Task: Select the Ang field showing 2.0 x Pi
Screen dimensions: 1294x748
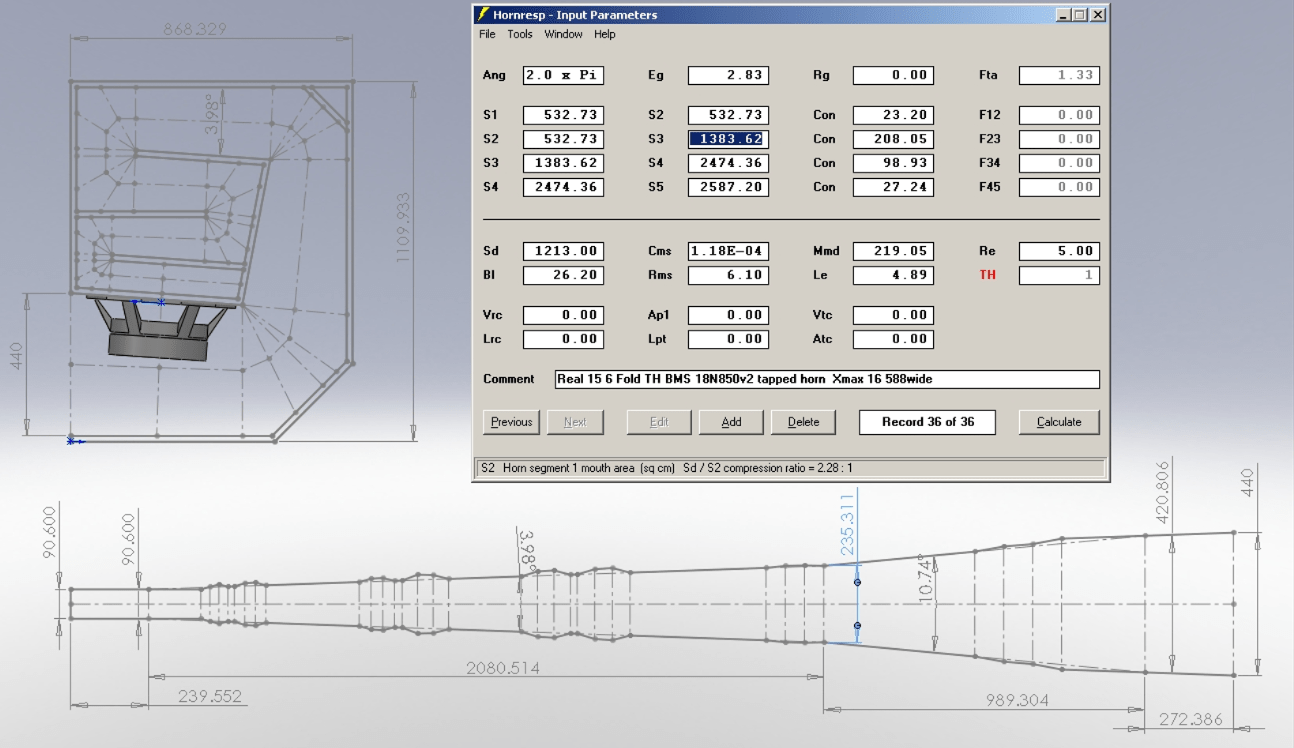Action: (563, 75)
